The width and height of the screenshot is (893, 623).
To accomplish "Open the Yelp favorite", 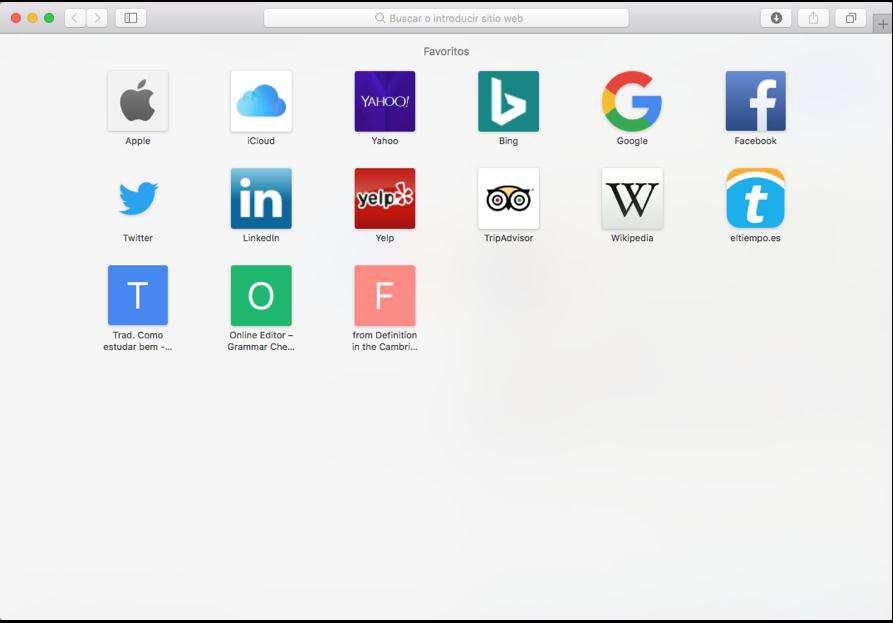I will click(x=385, y=199).
